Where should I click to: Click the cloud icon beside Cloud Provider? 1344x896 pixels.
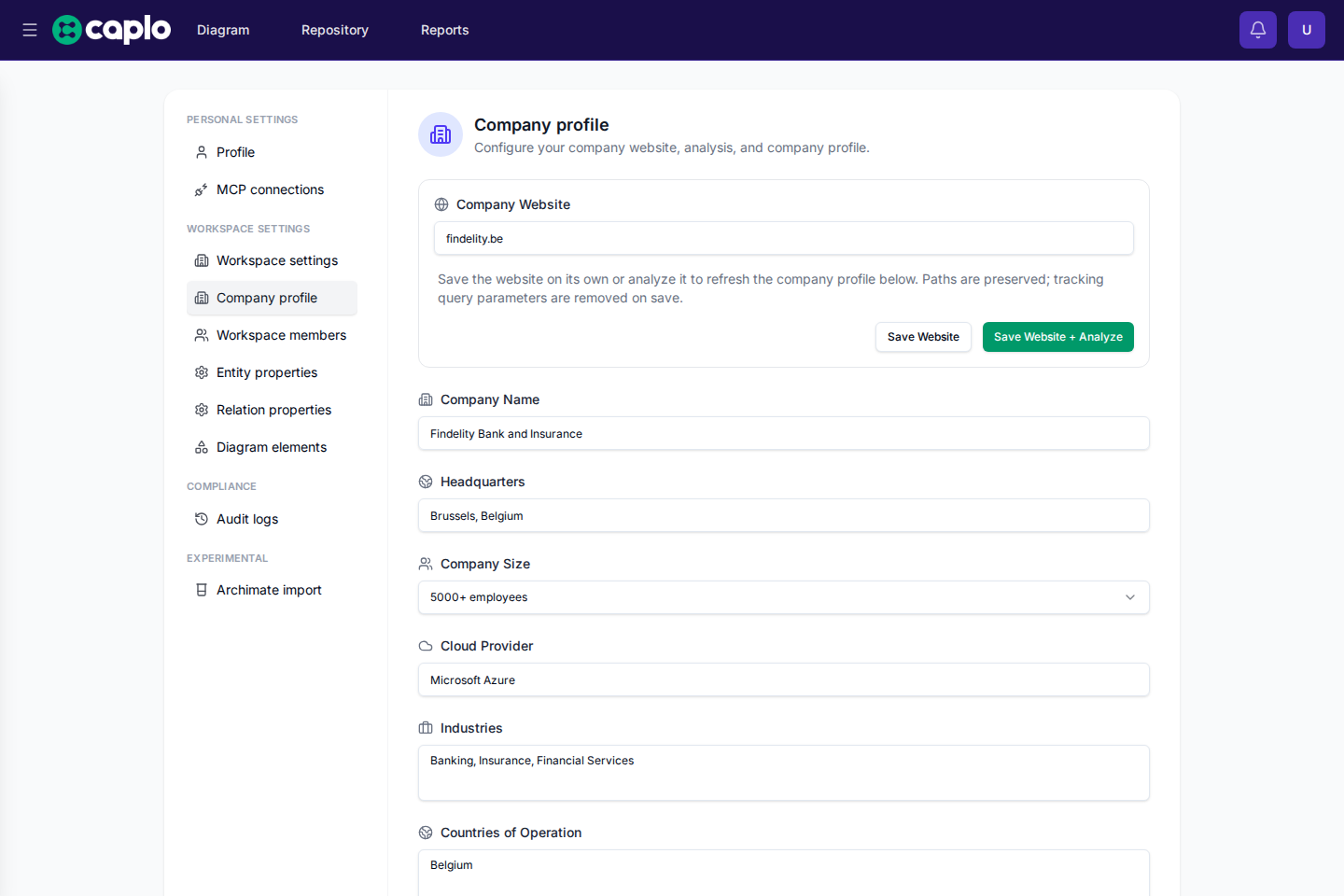tap(426, 646)
